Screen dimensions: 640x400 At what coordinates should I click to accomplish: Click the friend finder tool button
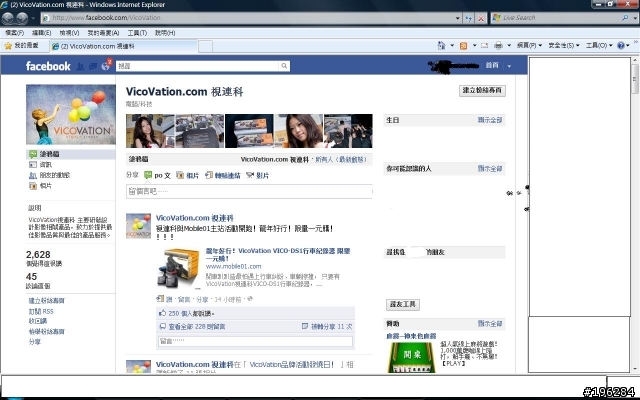pos(403,304)
